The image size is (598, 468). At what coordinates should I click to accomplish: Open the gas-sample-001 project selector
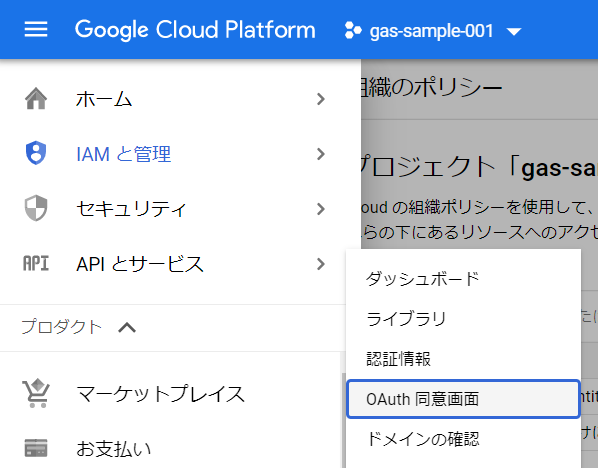click(432, 31)
